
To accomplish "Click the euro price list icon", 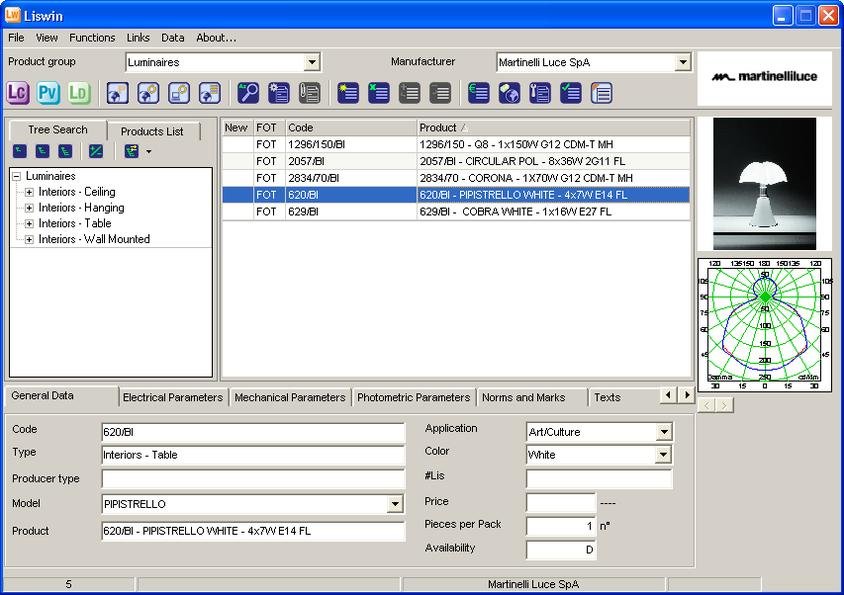I will coord(479,93).
